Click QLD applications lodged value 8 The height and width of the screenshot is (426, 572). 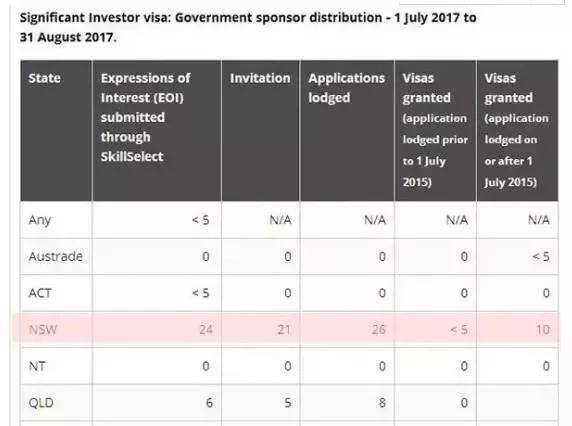coord(382,403)
